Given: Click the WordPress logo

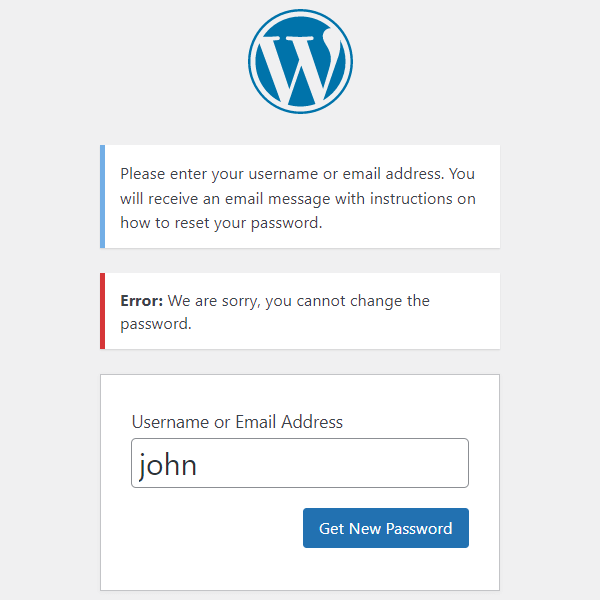Looking at the screenshot, I should click(300, 62).
